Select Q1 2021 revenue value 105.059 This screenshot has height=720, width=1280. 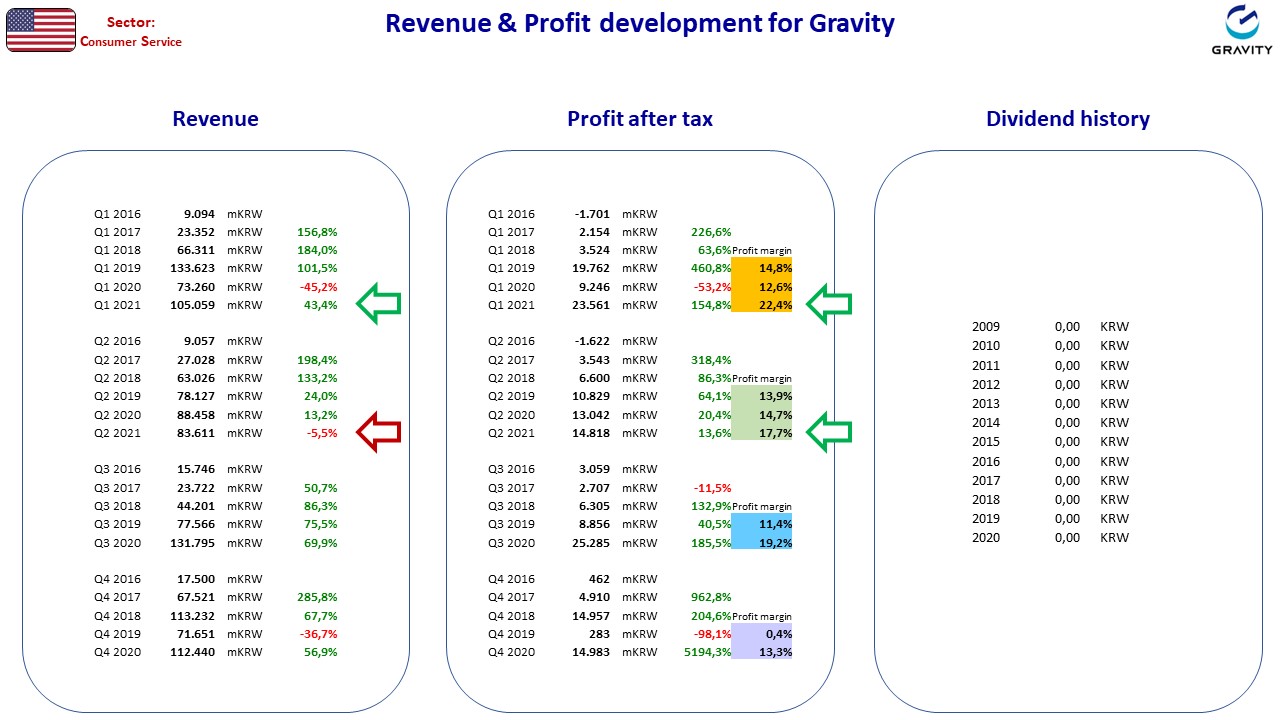[193, 305]
